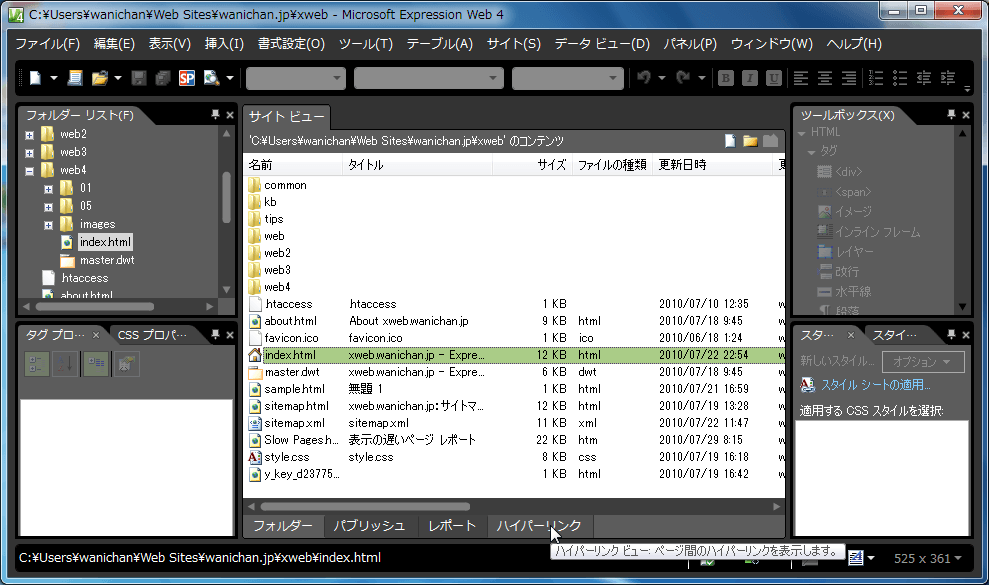Image resolution: width=989 pixels, height=585 pixels.
Task: Click the 更新日時 column header
Action: click(x=711, y=165)
